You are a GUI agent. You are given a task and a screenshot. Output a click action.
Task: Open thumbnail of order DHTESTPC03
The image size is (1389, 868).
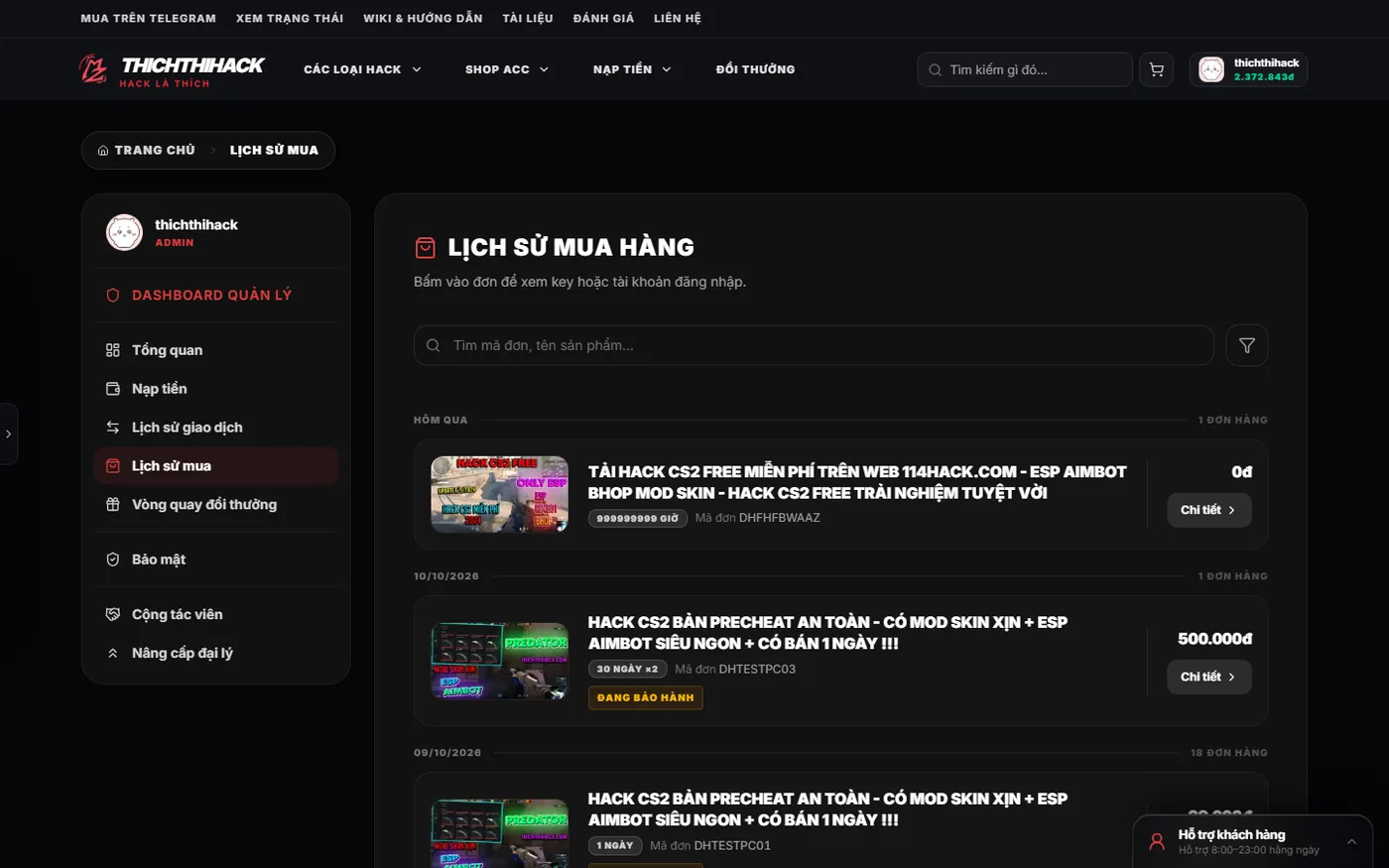pyautogui.click(x=500, y=661)
